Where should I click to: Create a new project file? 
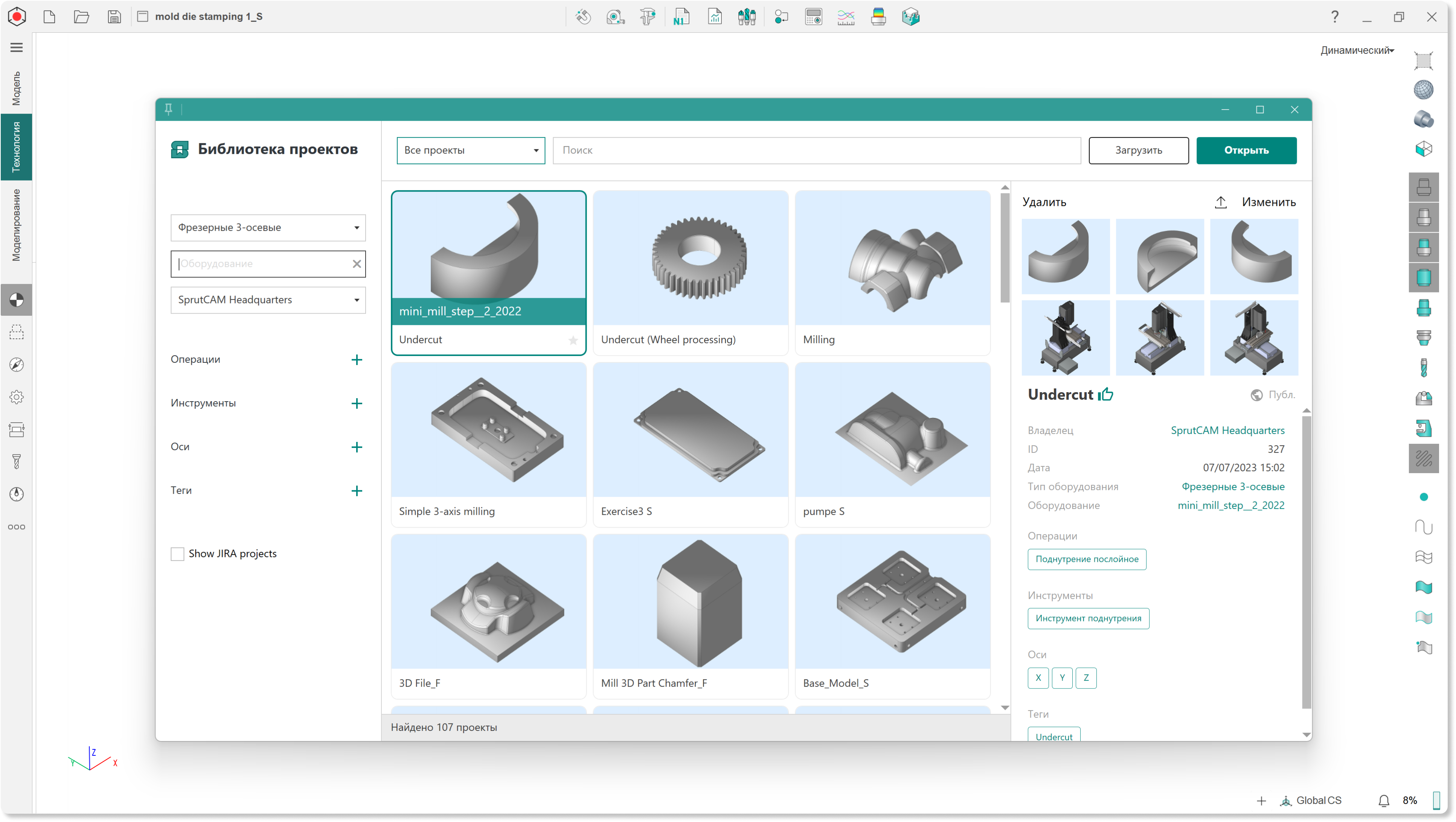click(x=49, y=17)
